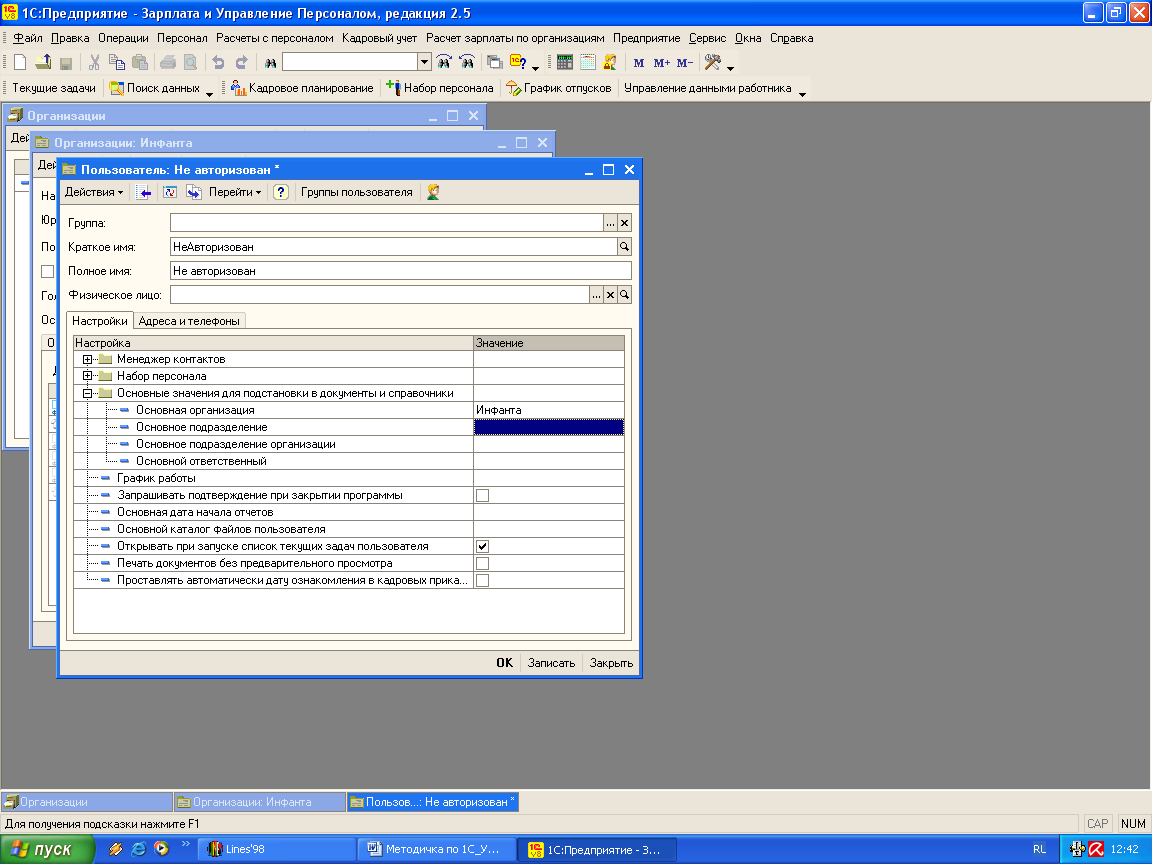Open График отпусков from the toolbar

559,88
